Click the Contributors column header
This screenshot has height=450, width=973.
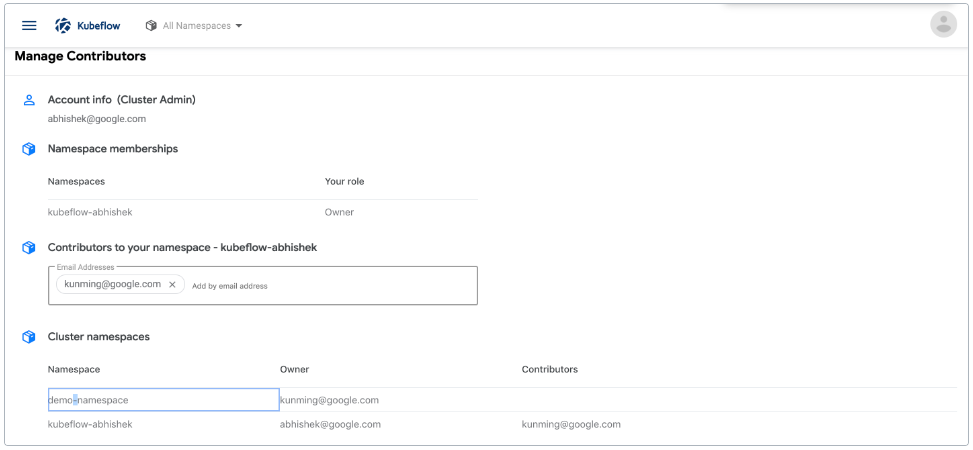(549, 369)
